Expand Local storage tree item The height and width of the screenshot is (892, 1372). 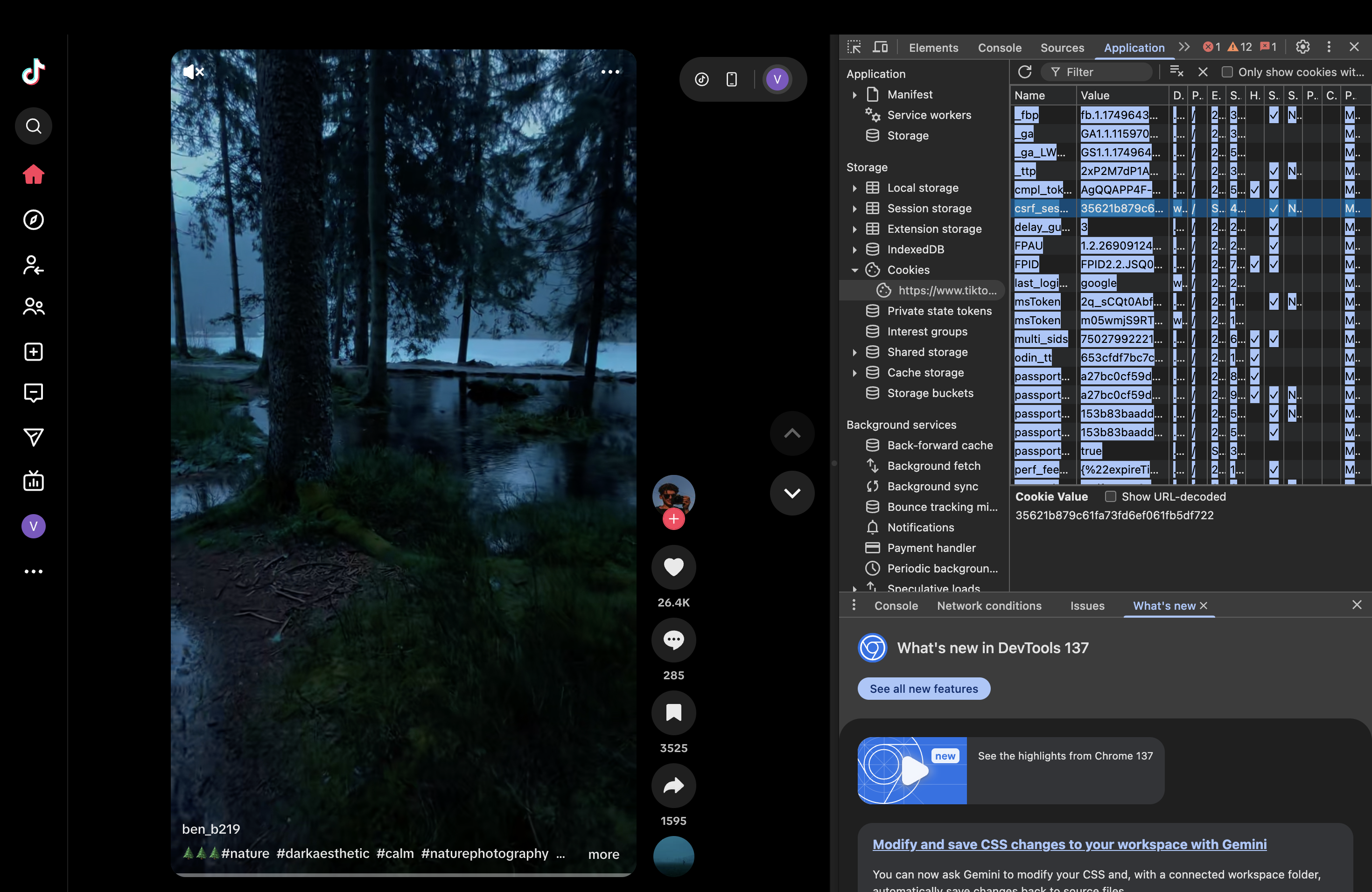click(855, 188)
